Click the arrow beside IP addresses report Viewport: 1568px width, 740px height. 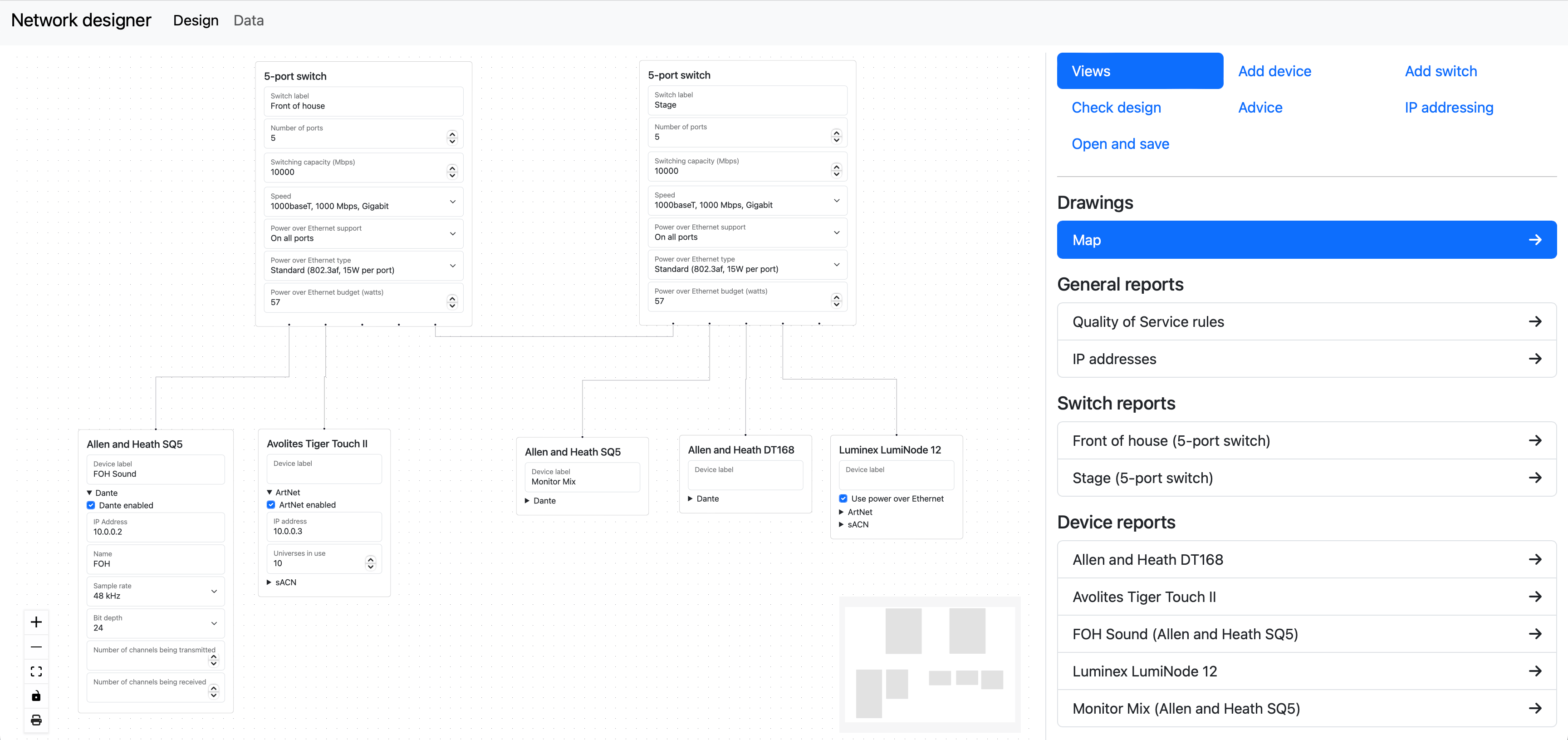[1534, 359]
